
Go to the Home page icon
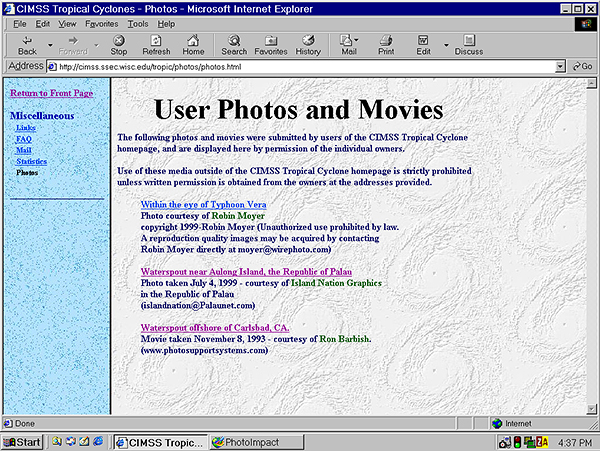193,44
